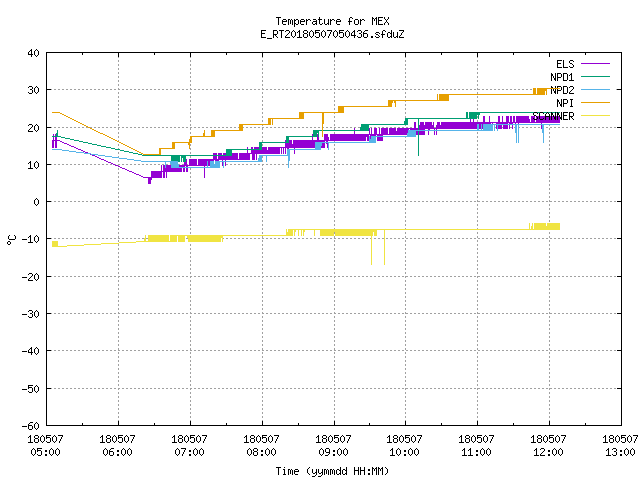Click the orange NPI legend line sample

pyautogui.click(x=595, y=102)
